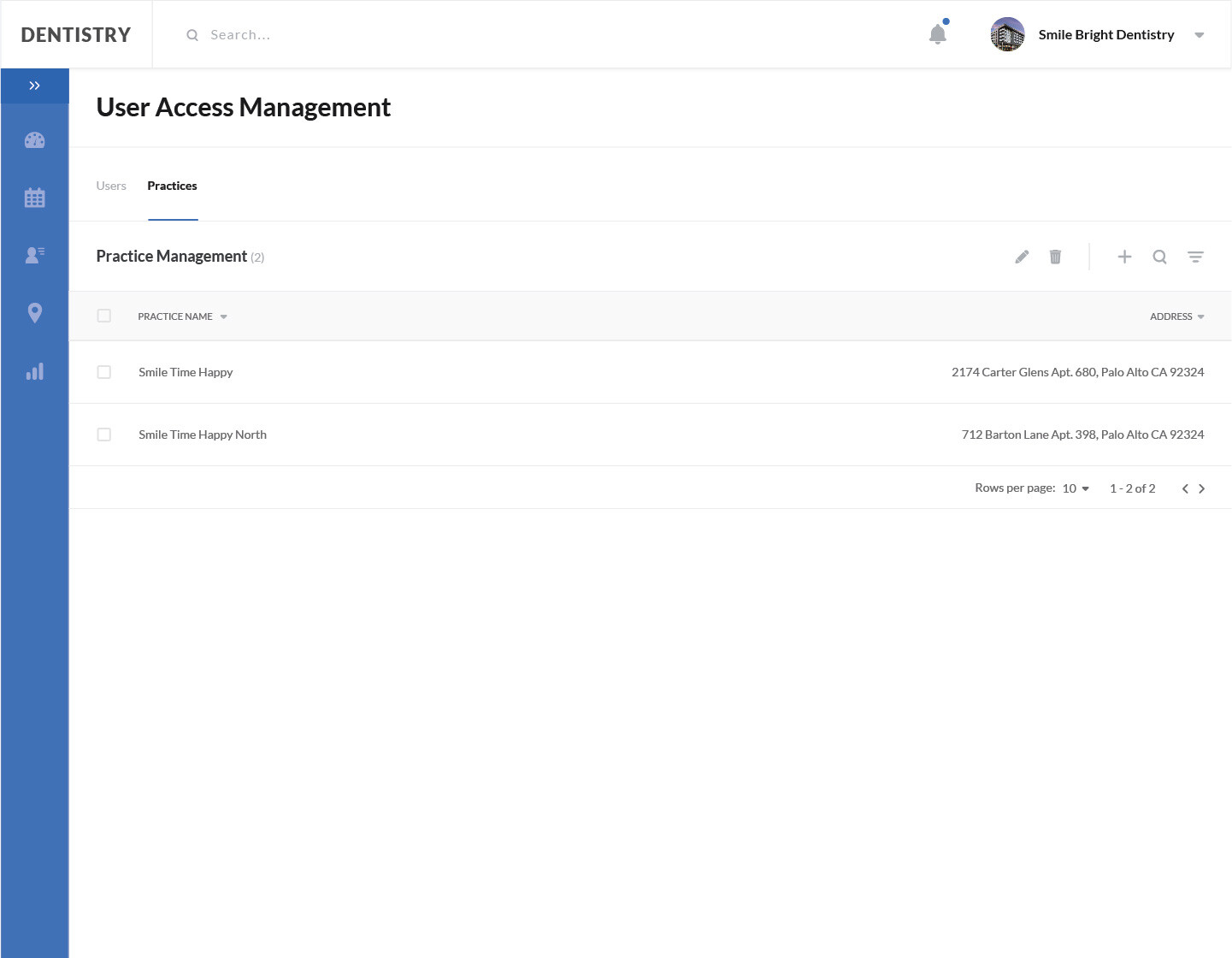This screenshot has width=1232, height=958.
Task: Click the trash delete icon
Action: [1055, 257]
